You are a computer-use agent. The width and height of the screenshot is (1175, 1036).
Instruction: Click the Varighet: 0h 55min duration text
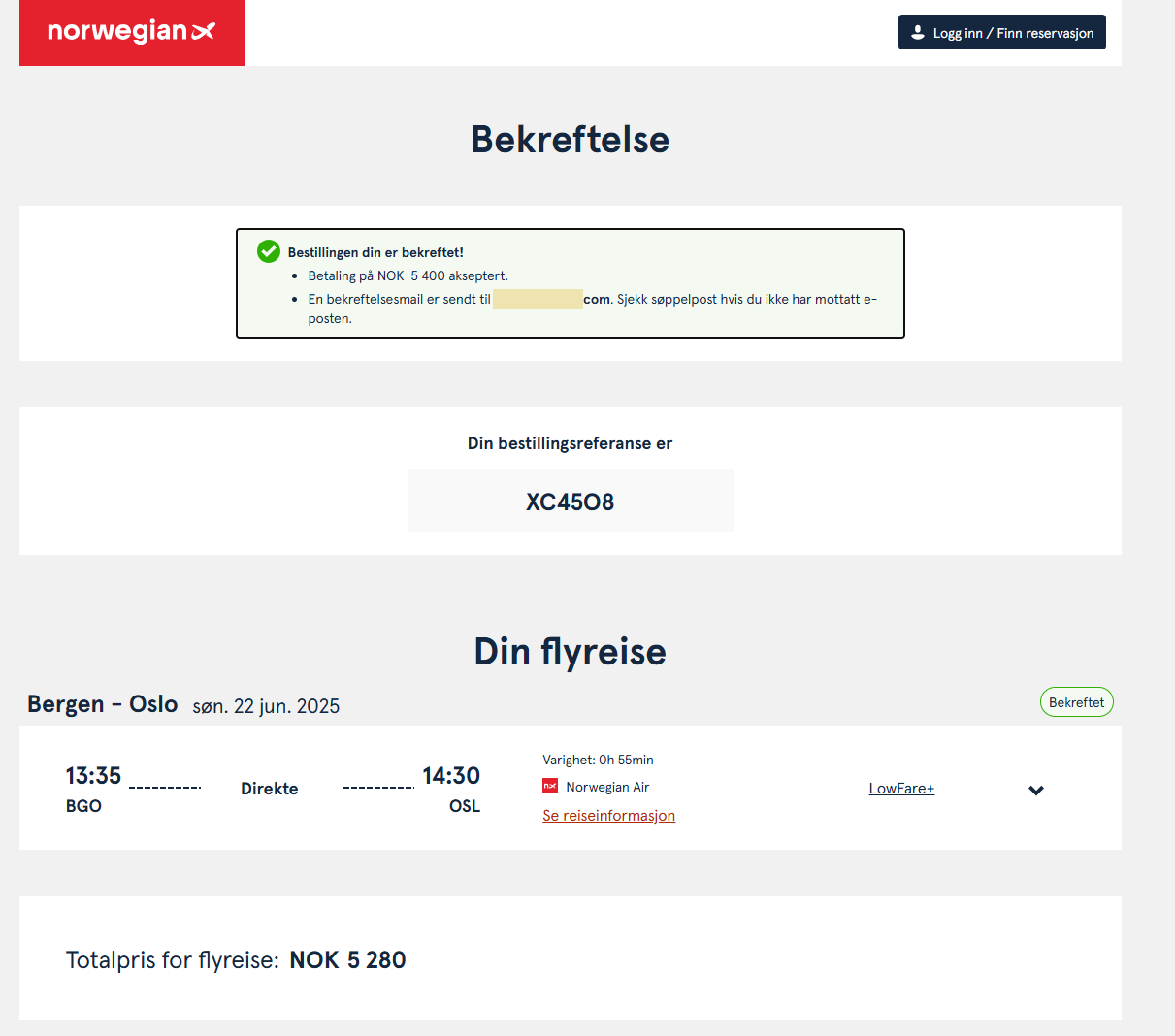coord(598,760)
